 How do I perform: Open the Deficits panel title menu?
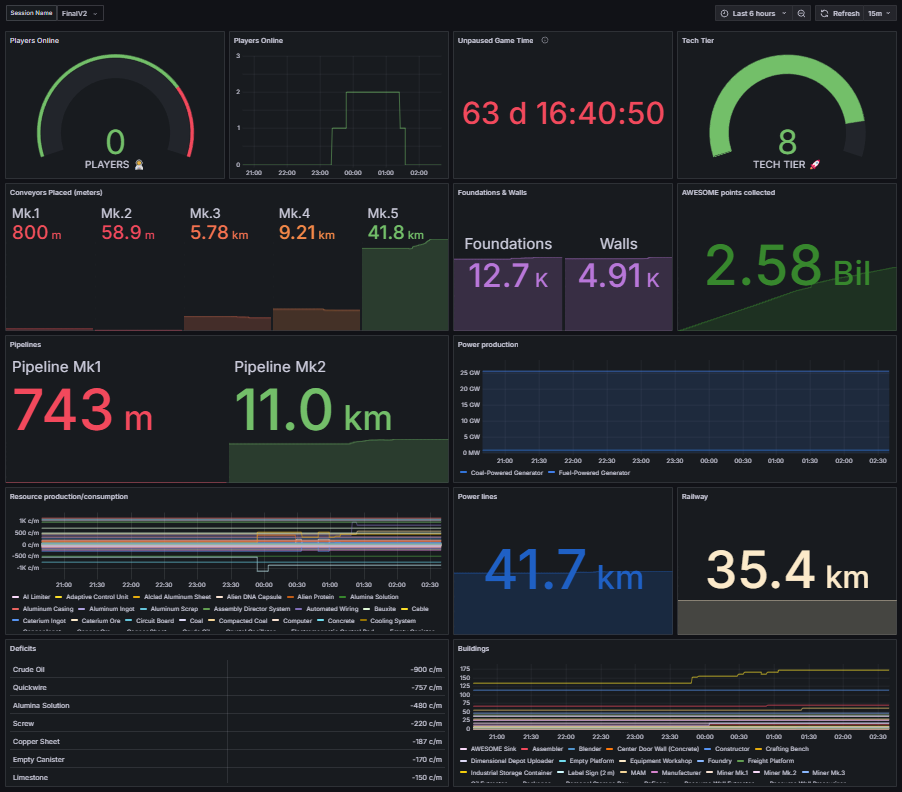click(x=23, y=648)
